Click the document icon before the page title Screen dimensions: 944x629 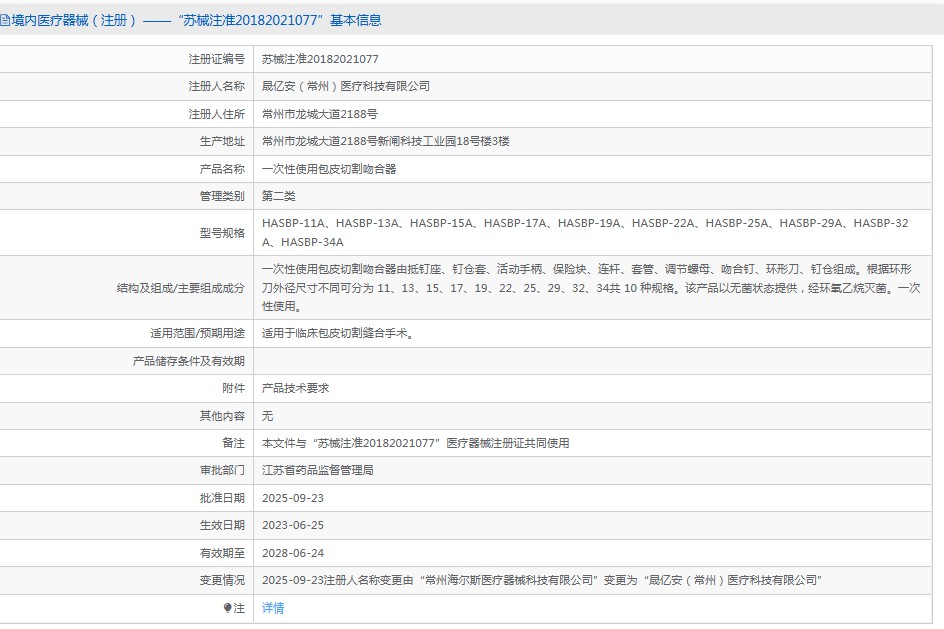click(5, 20)
